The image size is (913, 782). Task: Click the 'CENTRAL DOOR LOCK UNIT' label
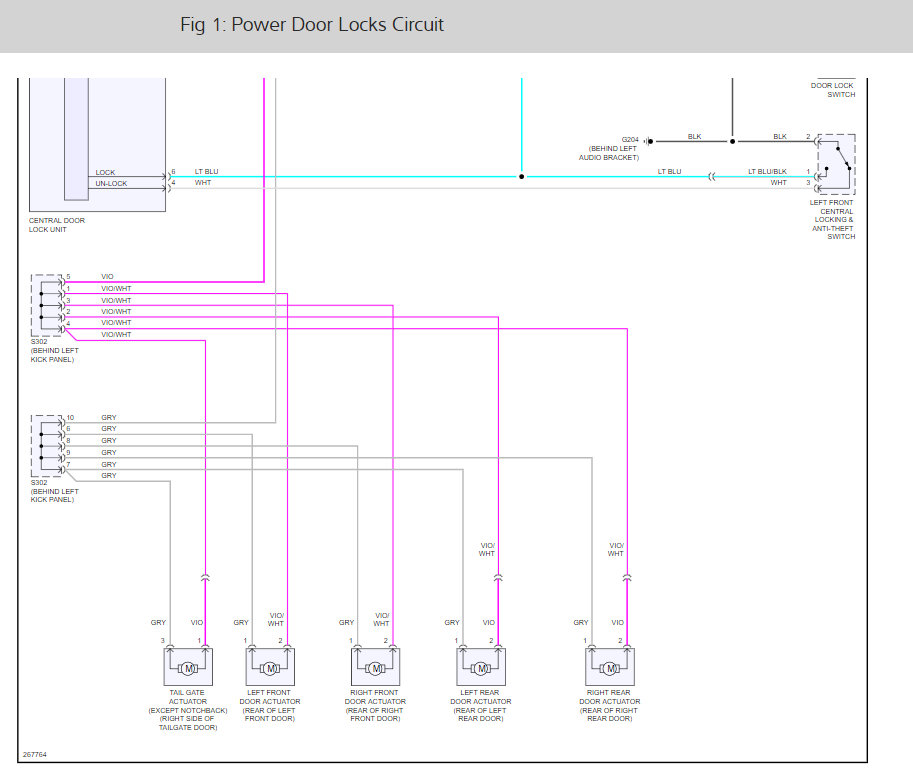click(56, 225)
